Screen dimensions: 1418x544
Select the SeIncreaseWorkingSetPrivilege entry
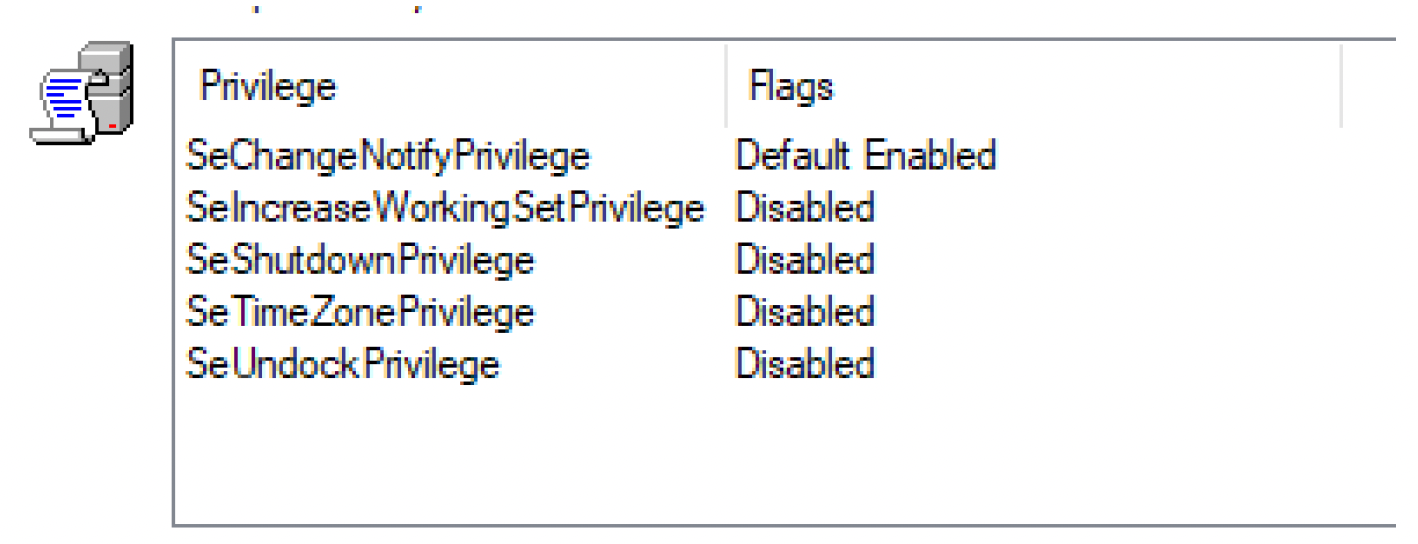(445, 208)
